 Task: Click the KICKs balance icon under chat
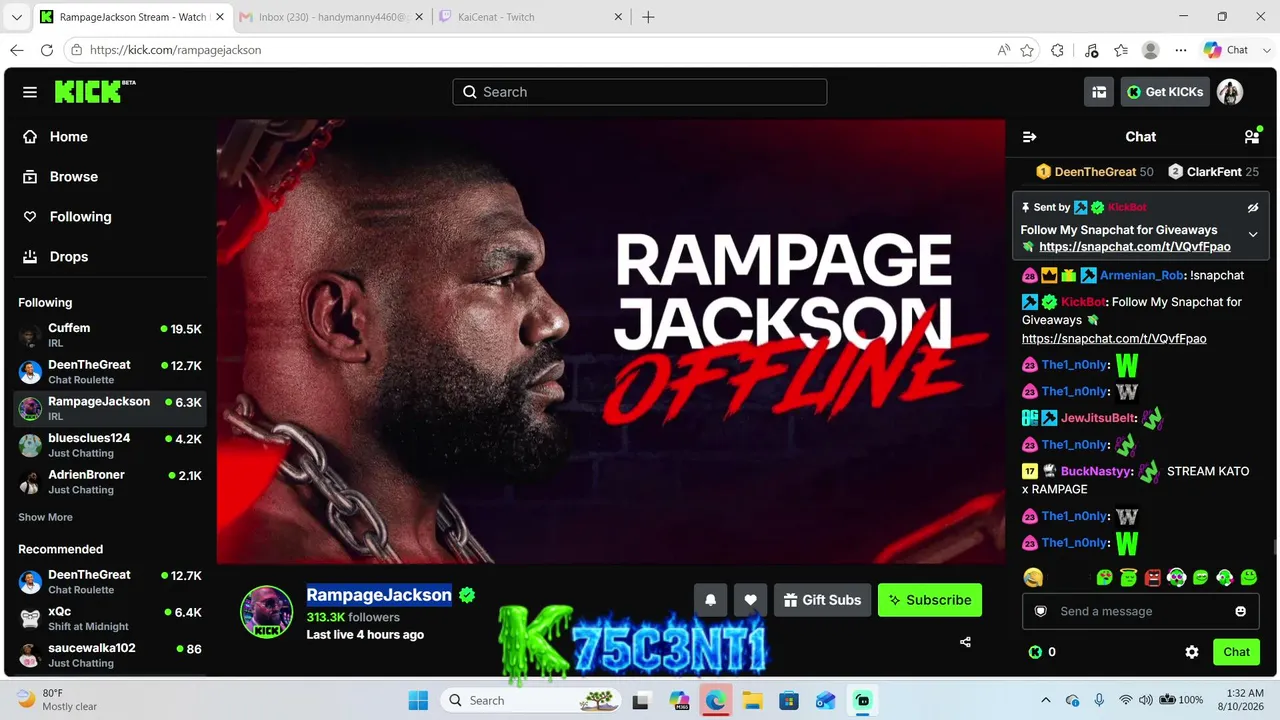click(x=1035, y=652)
